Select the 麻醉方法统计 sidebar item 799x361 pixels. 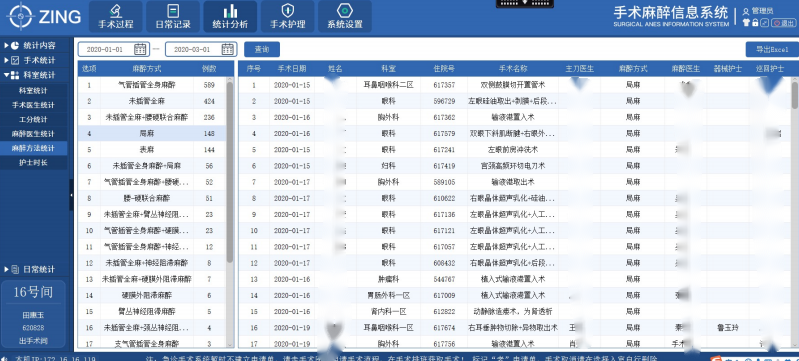(x=34, y=148)
